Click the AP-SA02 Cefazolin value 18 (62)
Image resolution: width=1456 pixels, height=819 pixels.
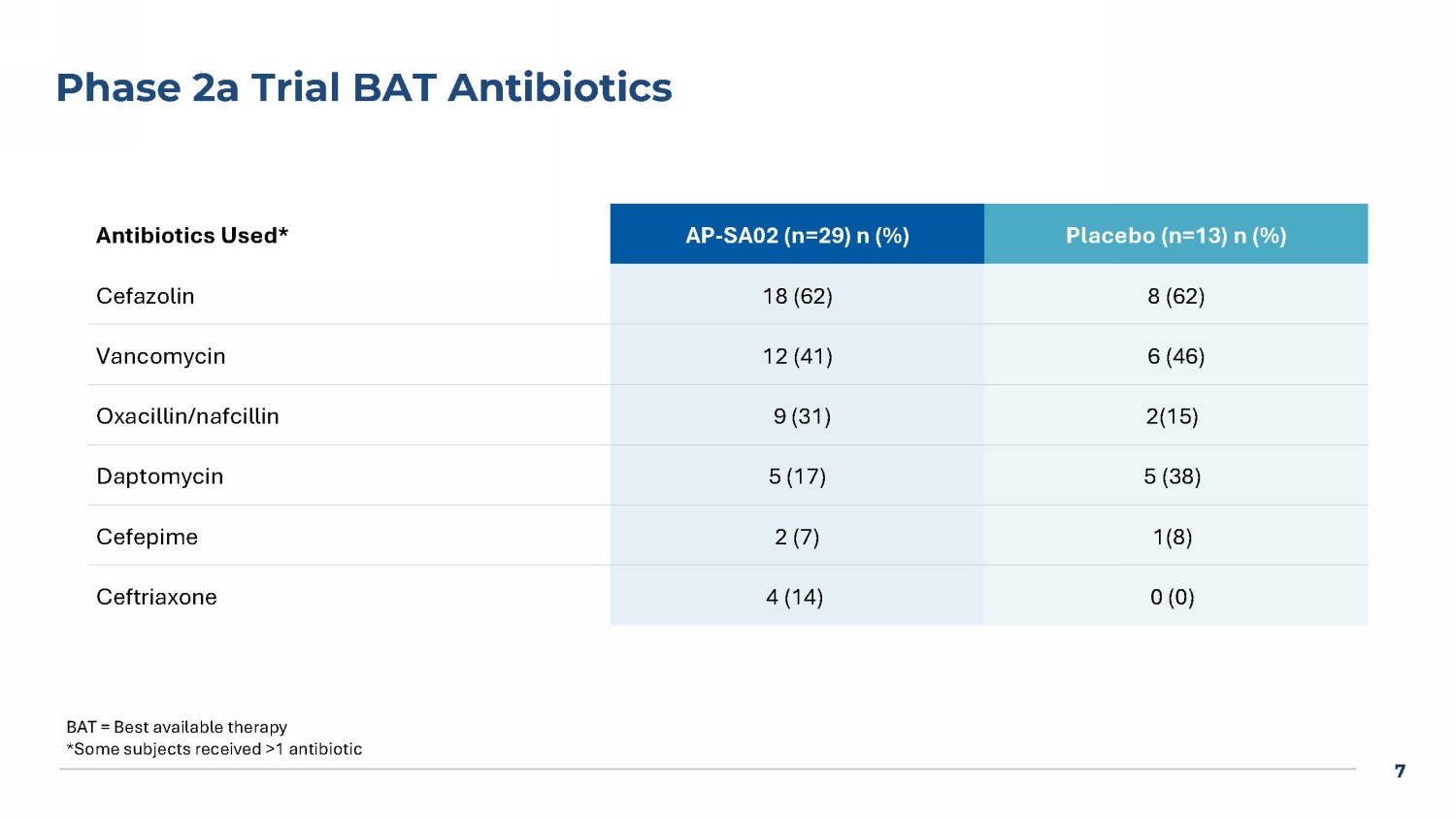pos(797,296)
